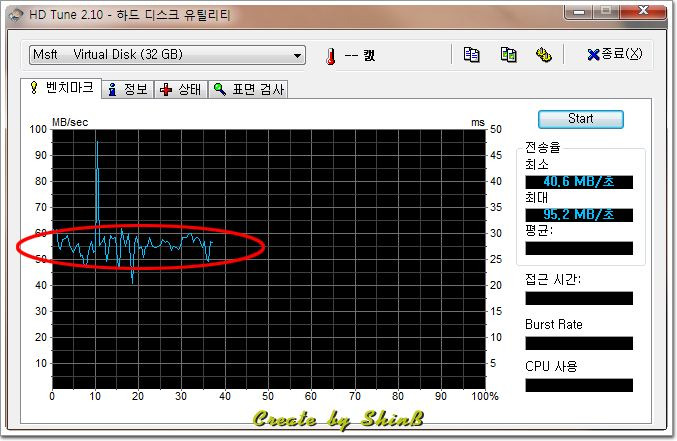Open the options wrench icon
677x441 pixels.
pos(544,55)
